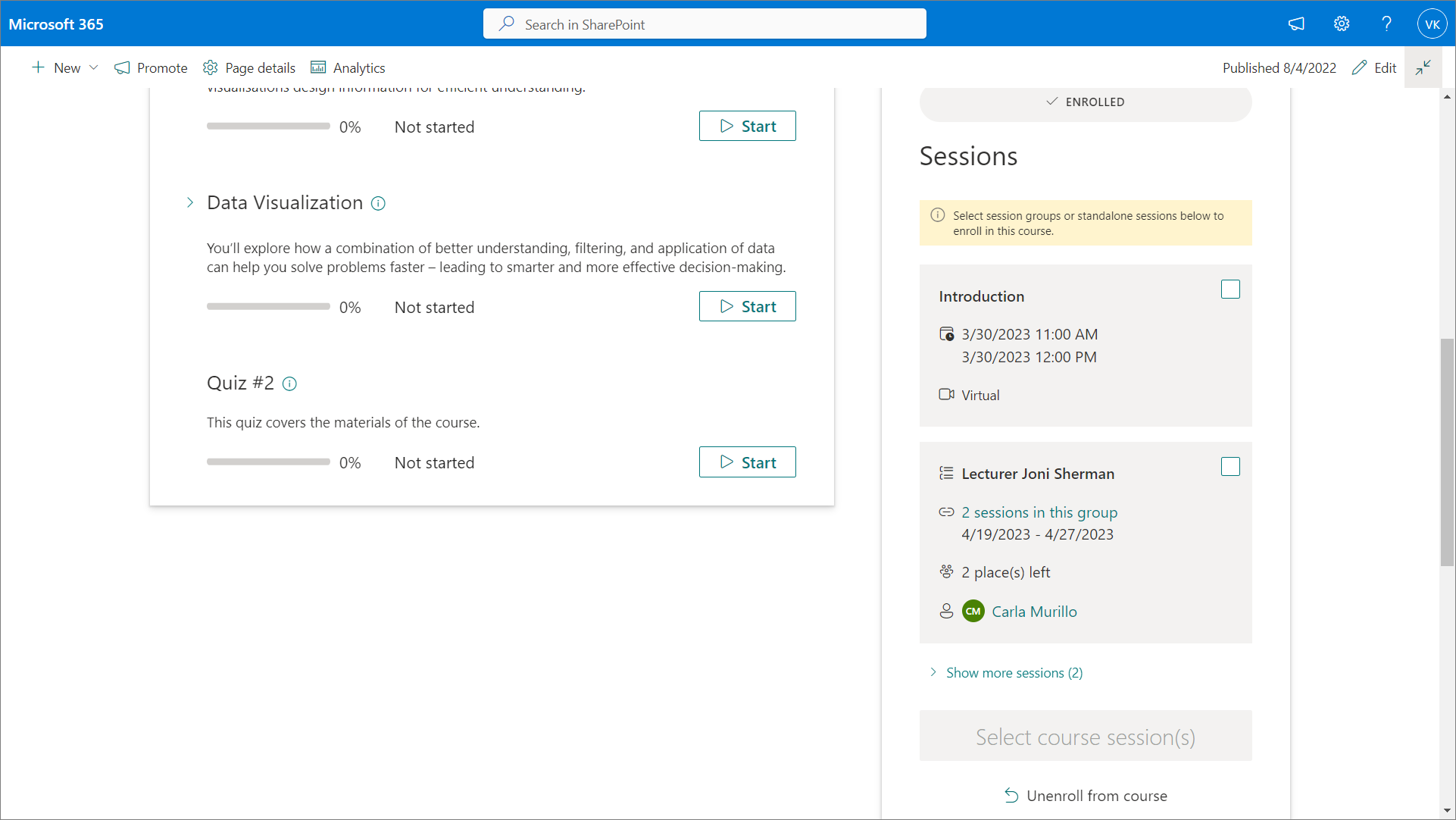Open the New dropdown arrow

[x=94, y=68]
